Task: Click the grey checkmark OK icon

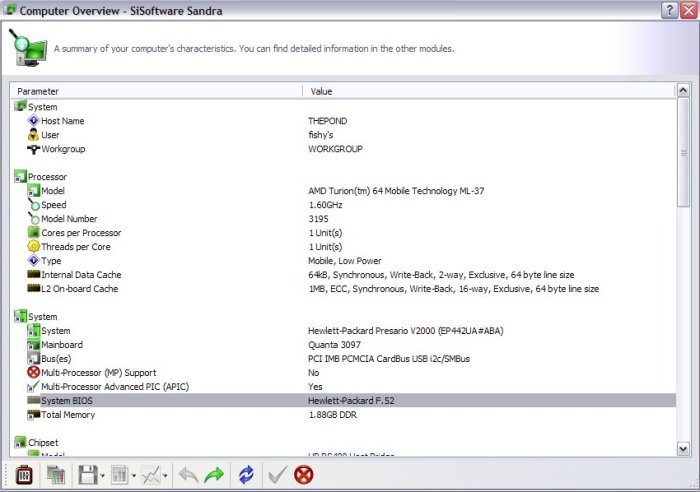Action: [277, 475]
